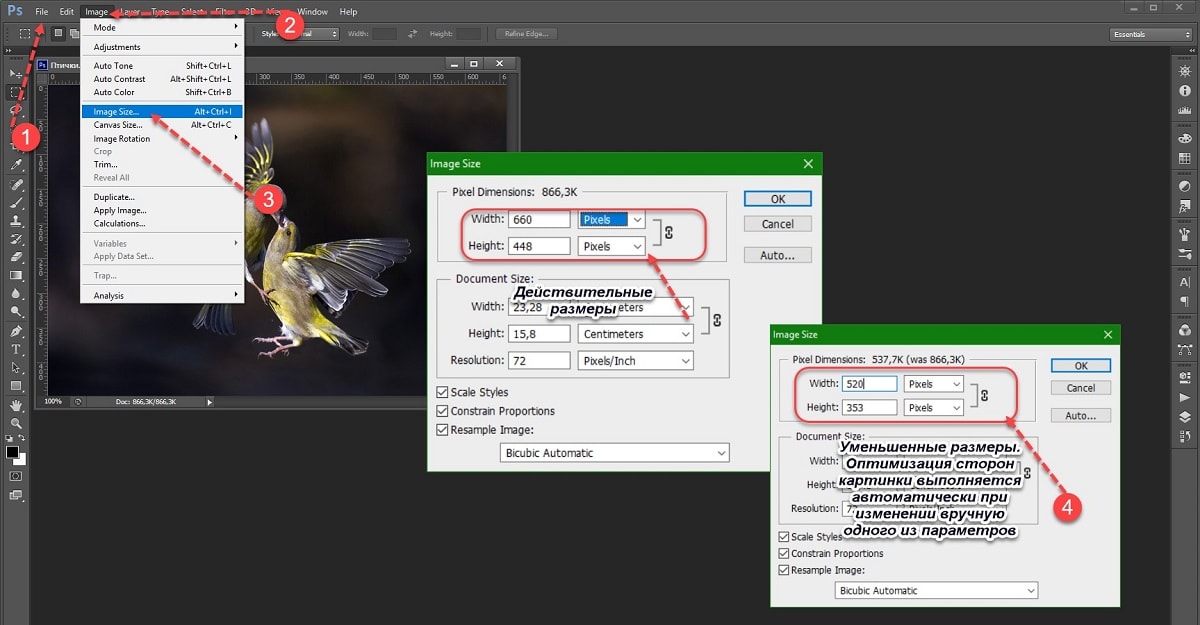Click the Width field showing 660

pyautogui.click(x=539, y=219)
